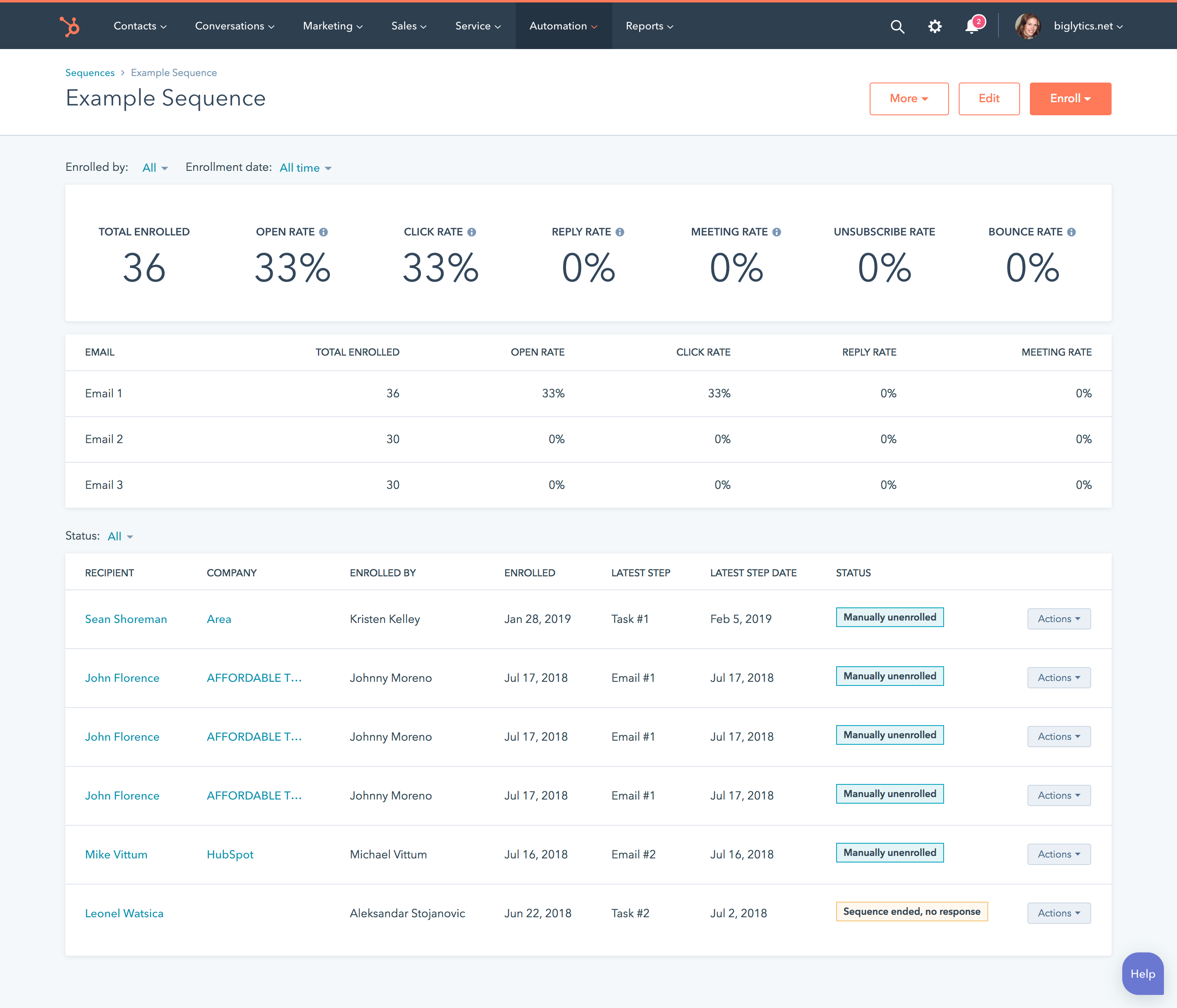
Task: Change the Status All filter
Action: coord(121,536)
